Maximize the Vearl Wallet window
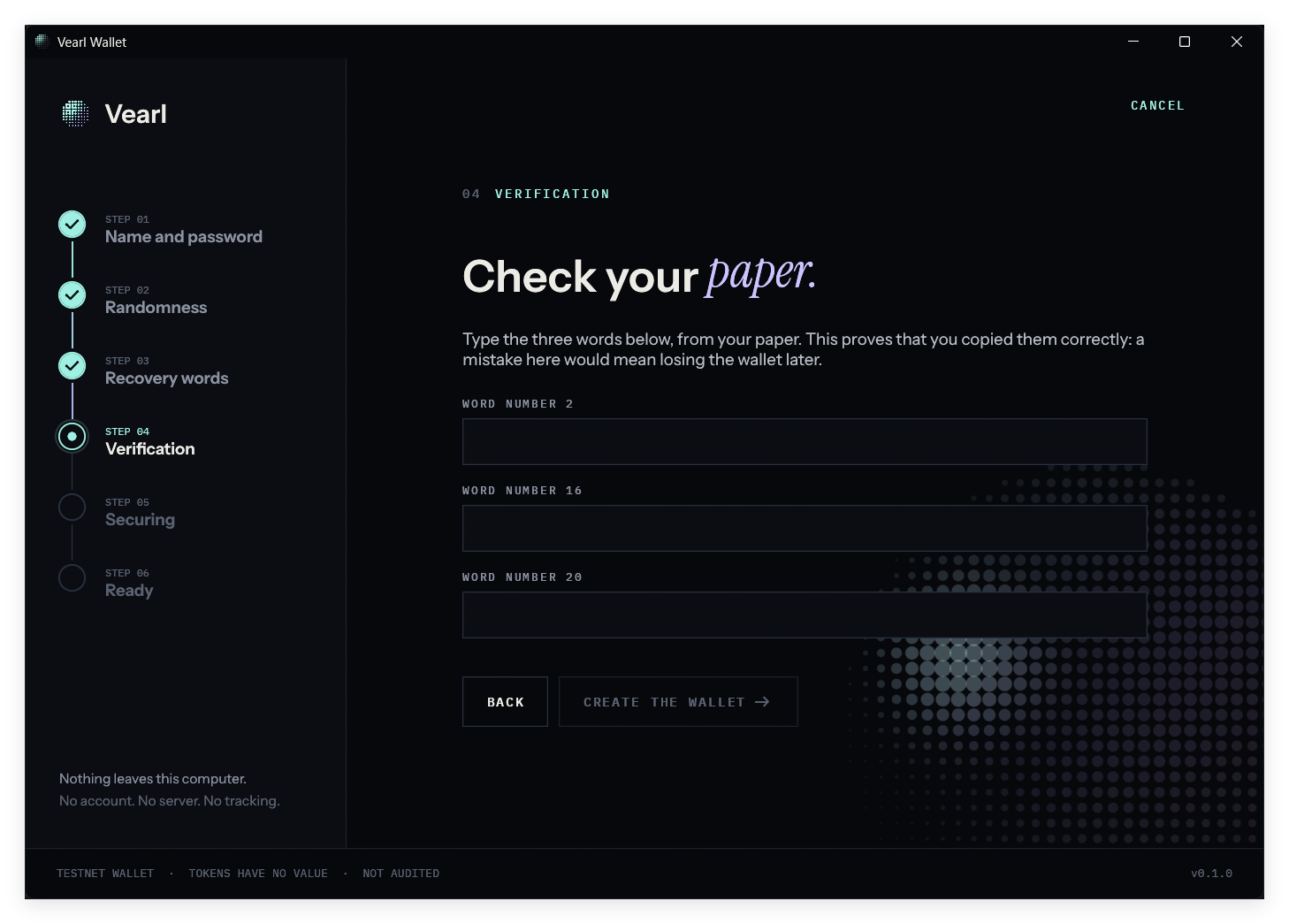Screen dimensions: 1289x924 point(1185,42)
